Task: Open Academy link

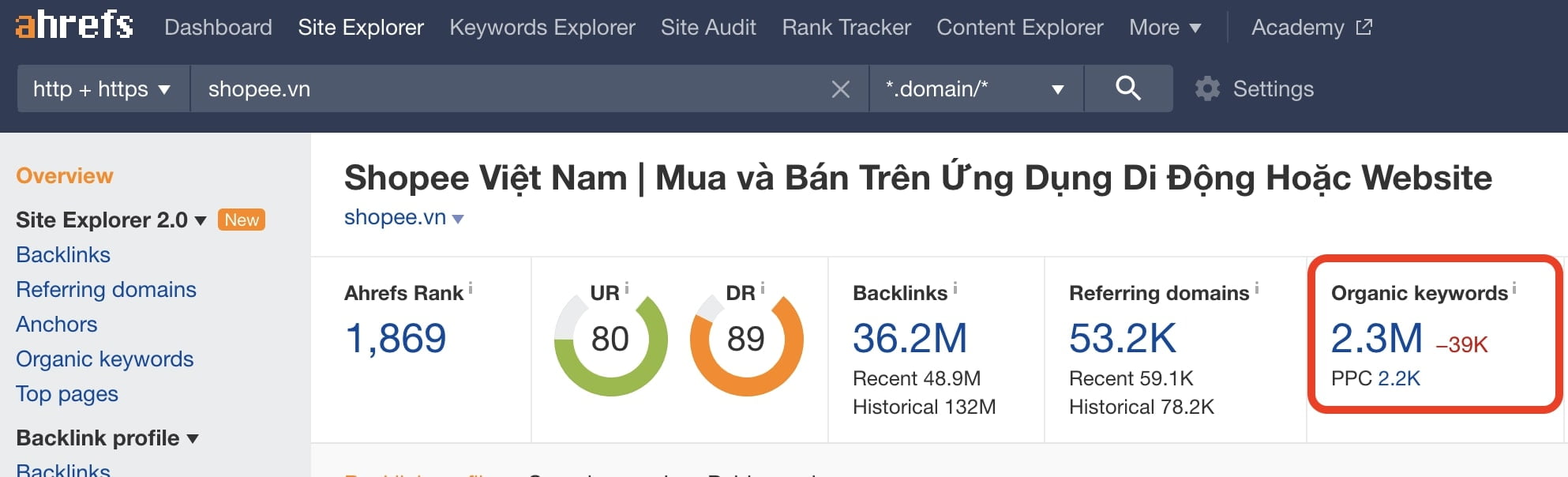Action: point(1297,28)
